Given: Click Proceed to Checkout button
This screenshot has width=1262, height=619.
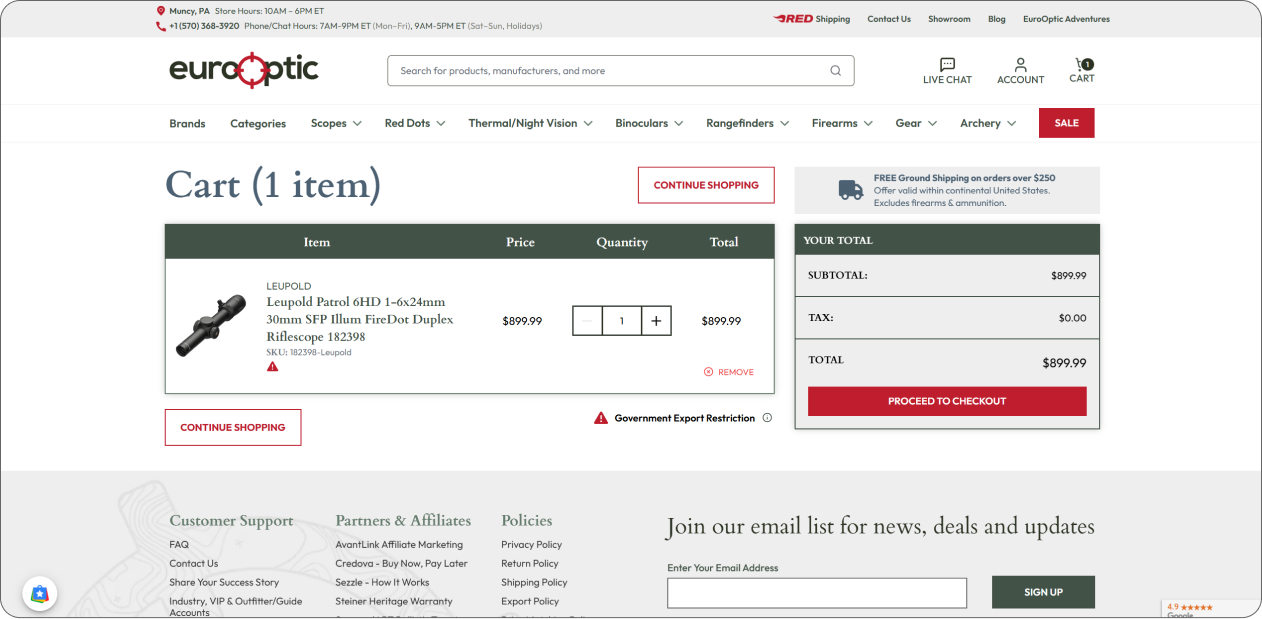Looking at the screenshot, I should coord(946,401).
